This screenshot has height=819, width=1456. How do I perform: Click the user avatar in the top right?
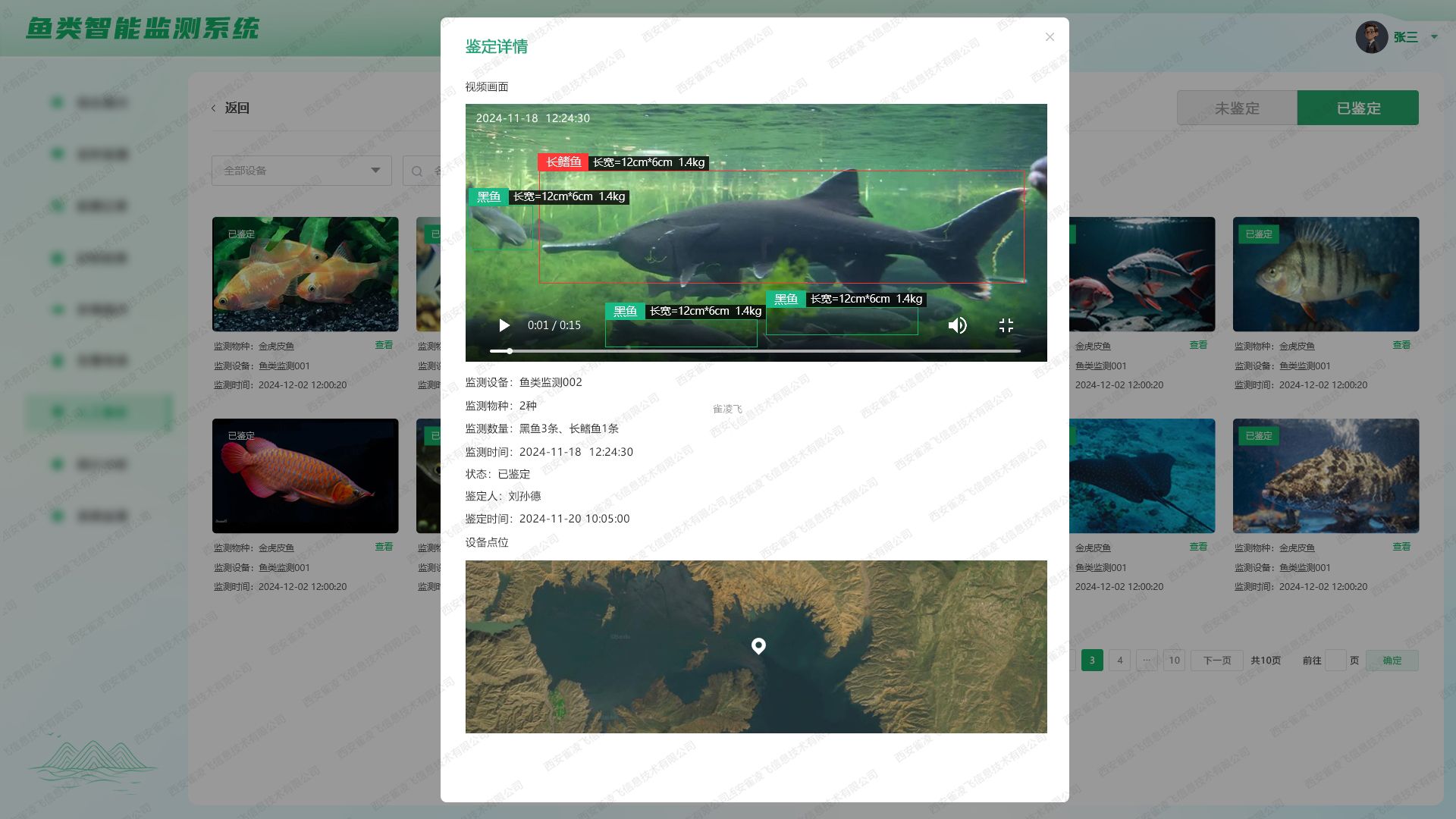[1370, 37]
